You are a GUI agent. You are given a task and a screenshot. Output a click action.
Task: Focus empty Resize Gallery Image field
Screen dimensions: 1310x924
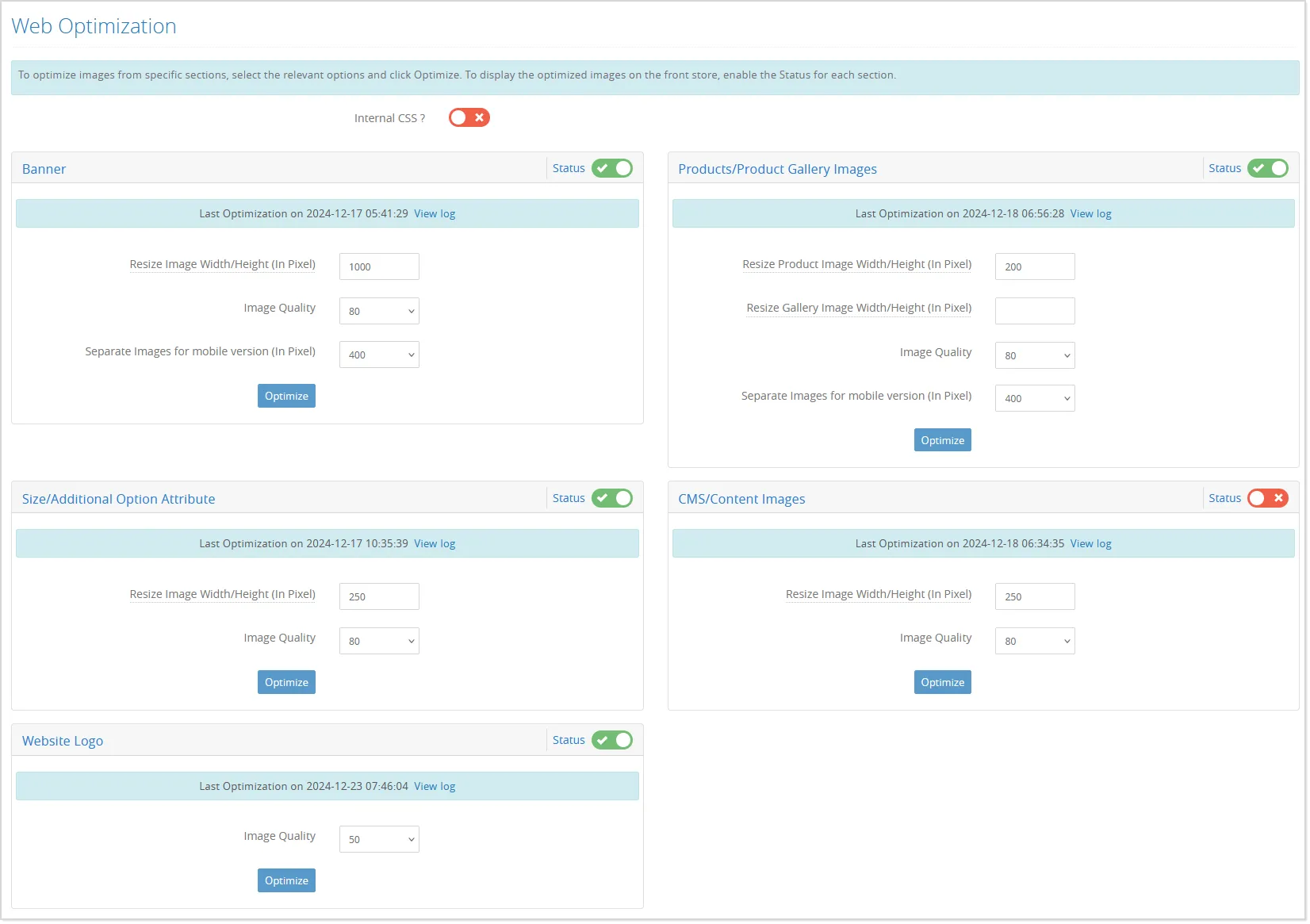1035,311
